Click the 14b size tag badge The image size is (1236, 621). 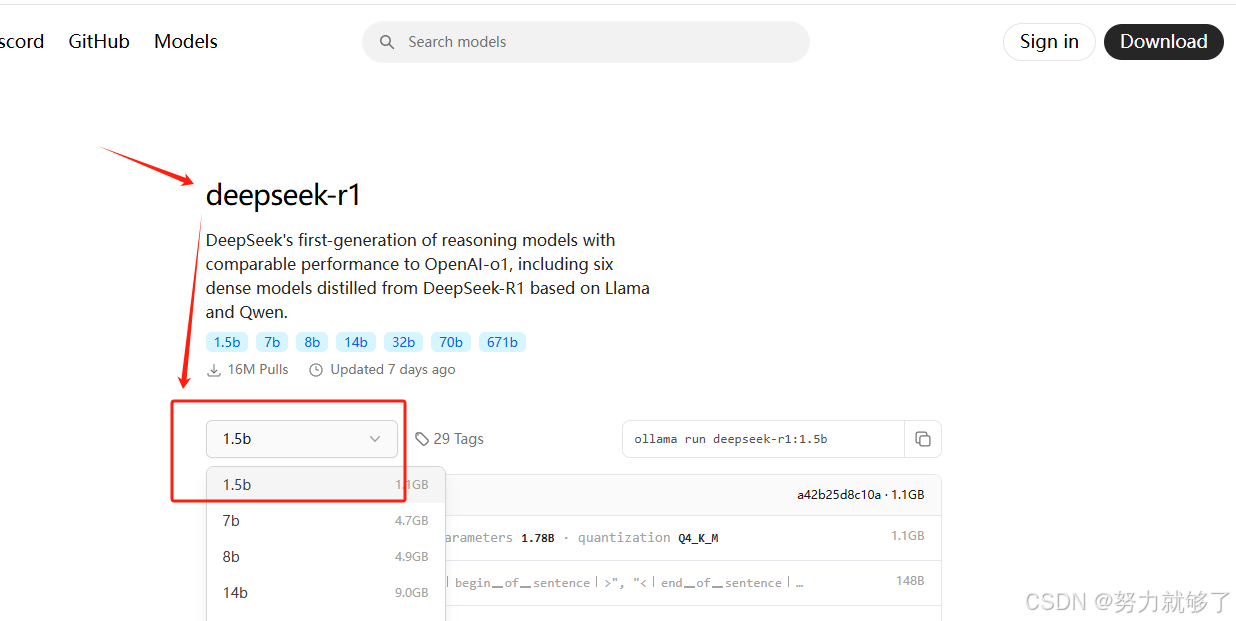[x=356, y=342]
